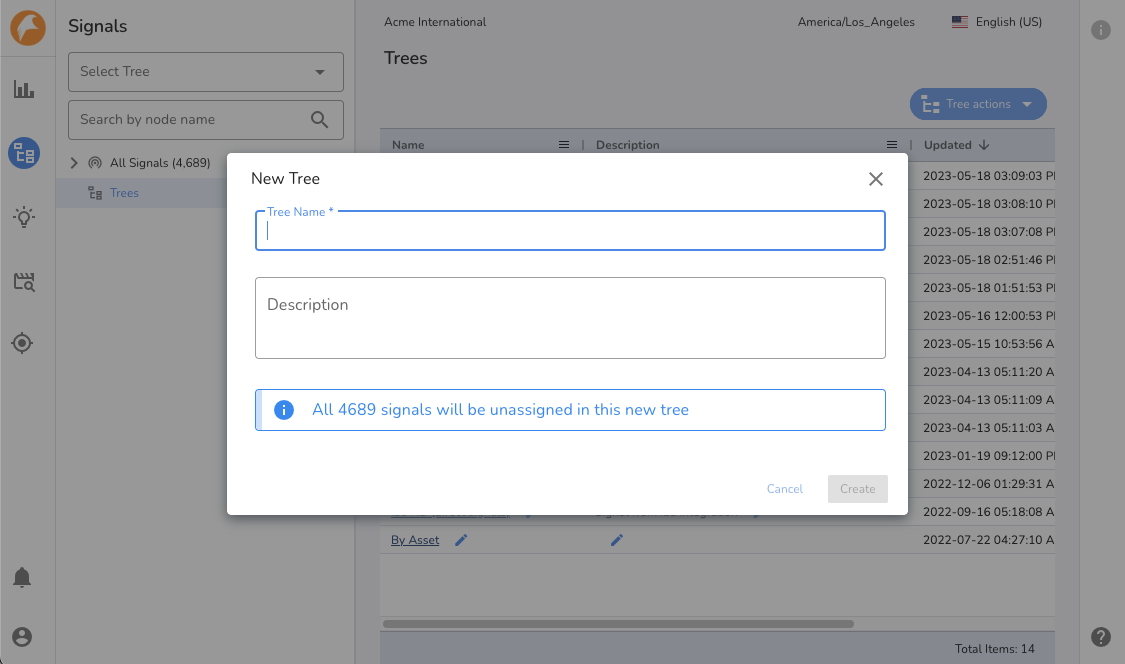
Task: Click the 2023-05-16 12:00:53 timestamp cell
Action: [x=989, y=316]
